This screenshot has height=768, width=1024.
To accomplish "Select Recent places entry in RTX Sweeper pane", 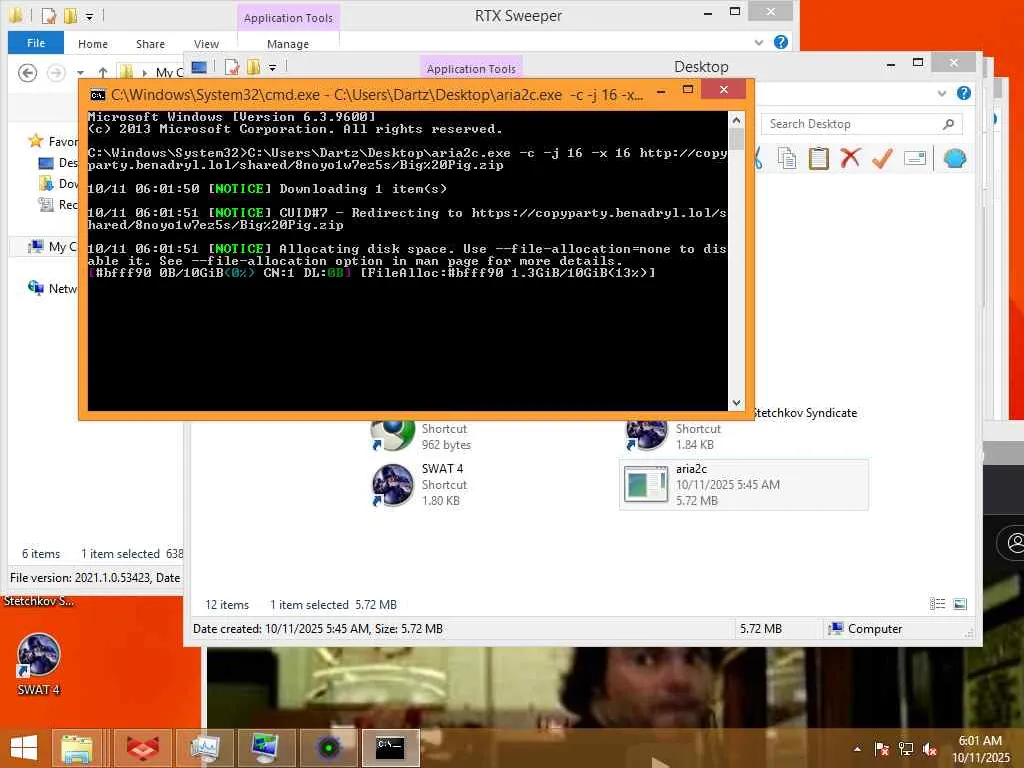I will click(x=57, y=204).
